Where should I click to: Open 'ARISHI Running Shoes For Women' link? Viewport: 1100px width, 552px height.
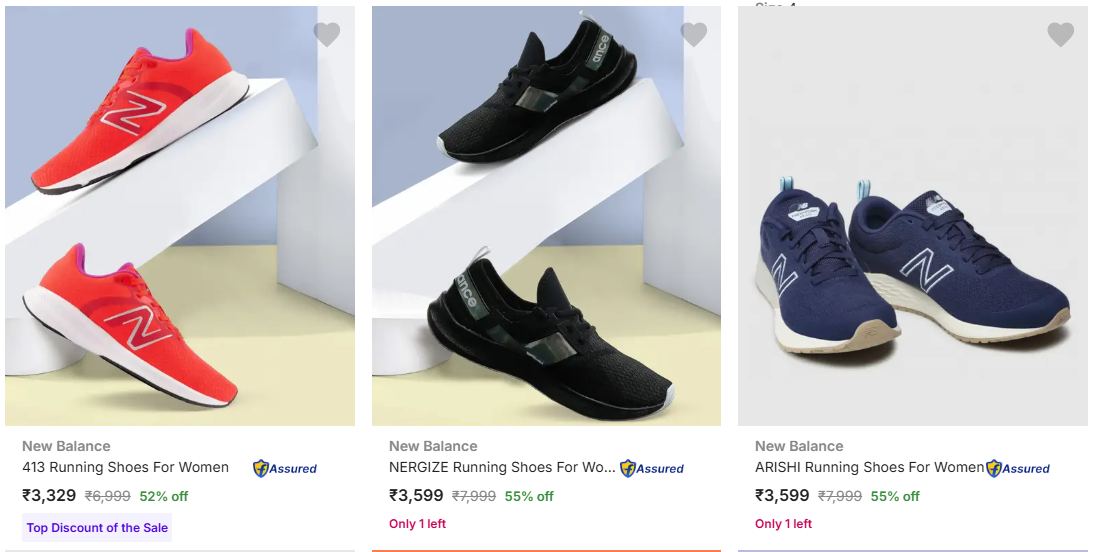click(x=869, y=467)
